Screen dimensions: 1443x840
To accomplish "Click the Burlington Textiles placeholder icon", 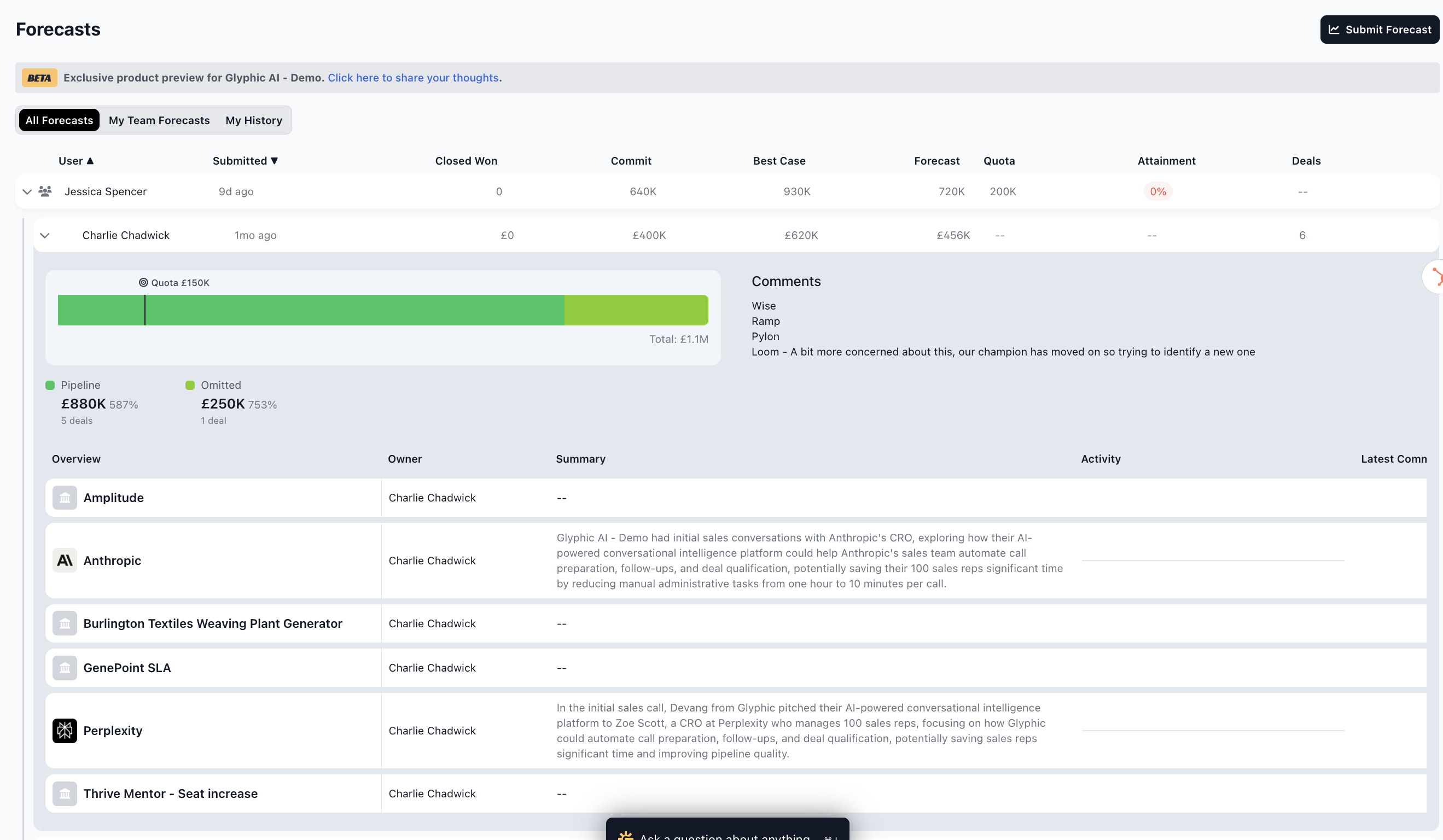I will [x=65, y=623].
